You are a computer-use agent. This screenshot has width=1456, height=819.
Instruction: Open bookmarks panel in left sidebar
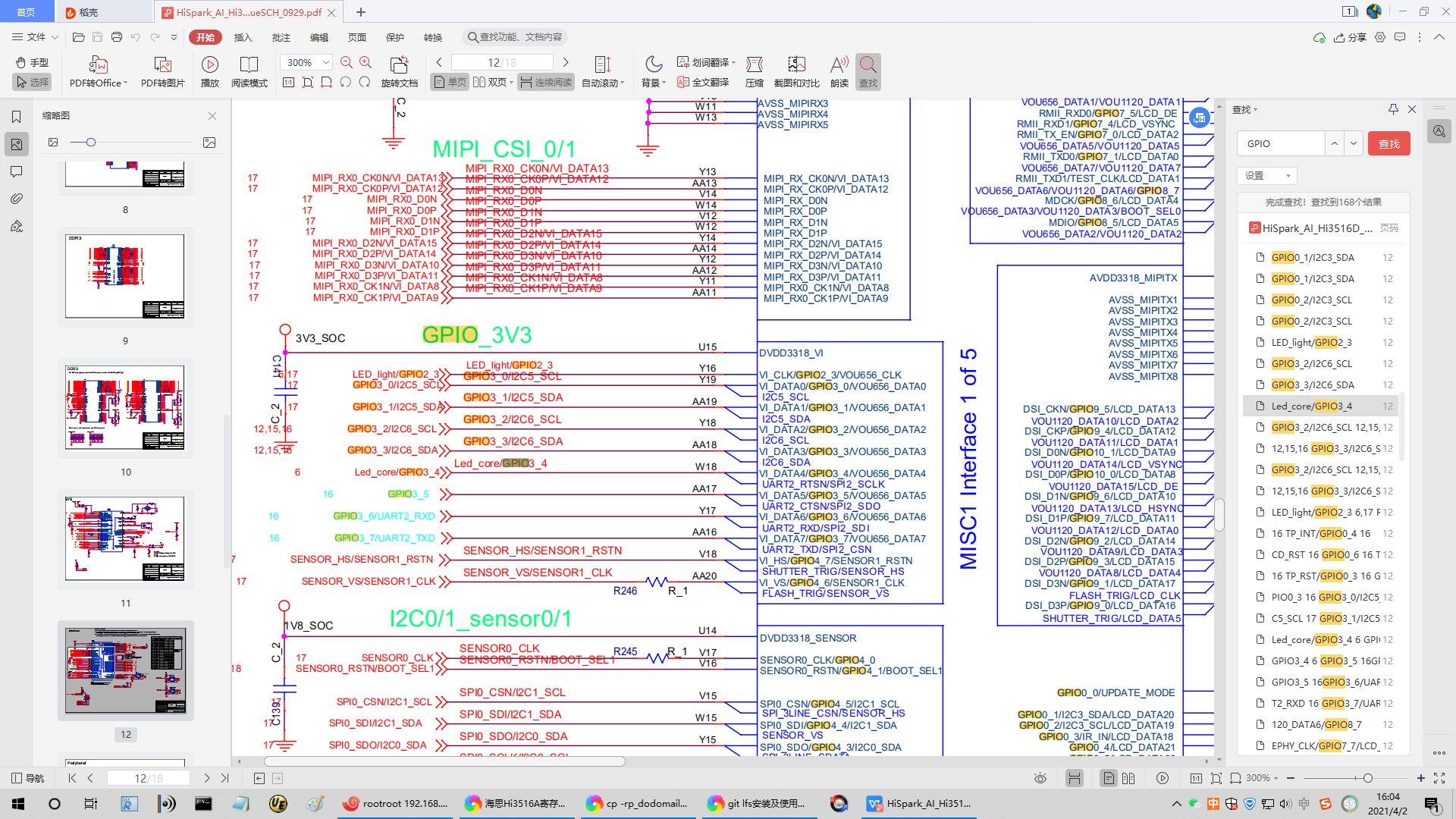(x=16, y=117)
